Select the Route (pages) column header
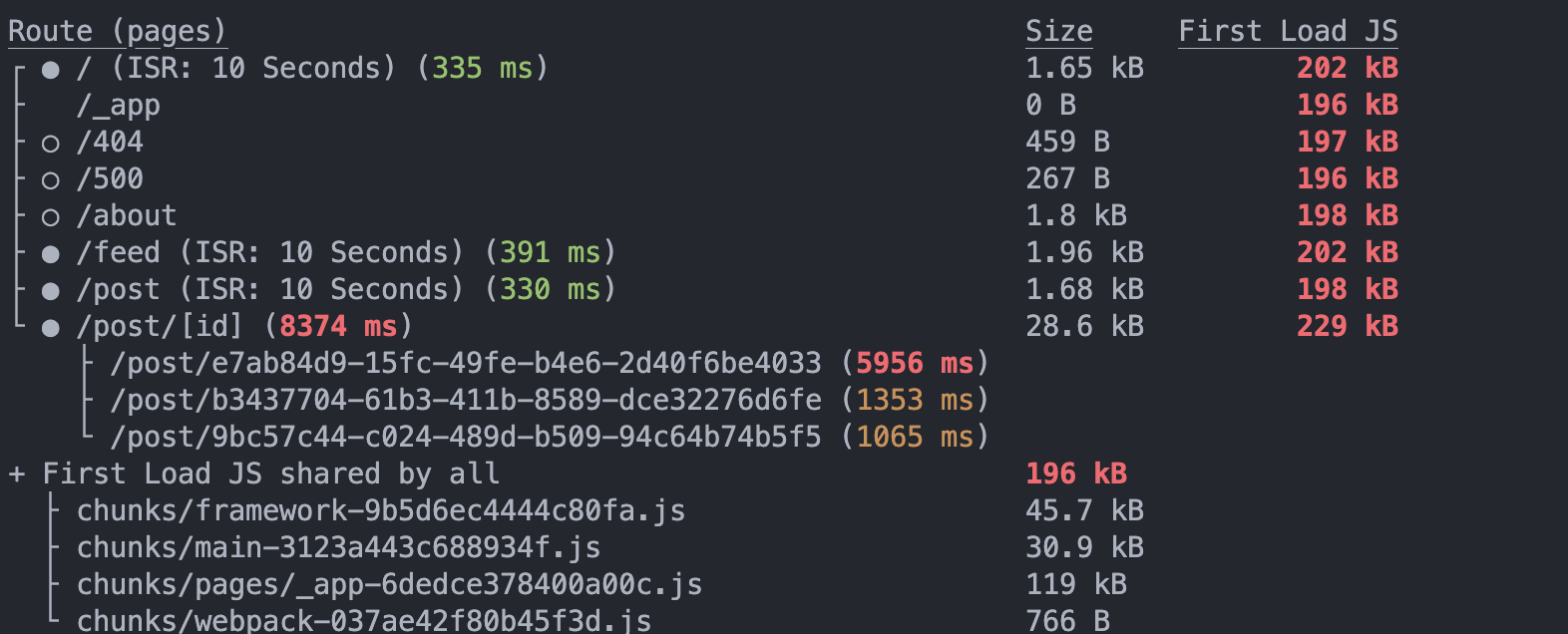 [x=118, y=32]
